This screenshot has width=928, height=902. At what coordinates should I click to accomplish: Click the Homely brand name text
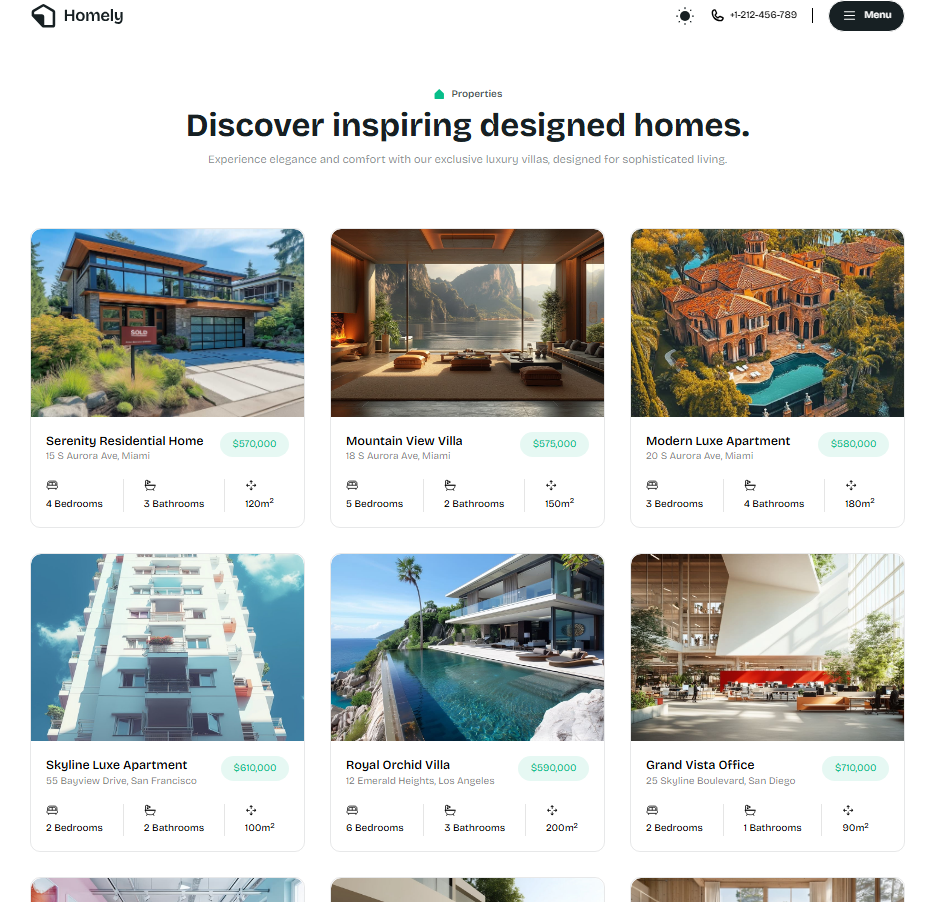(93, 16)
